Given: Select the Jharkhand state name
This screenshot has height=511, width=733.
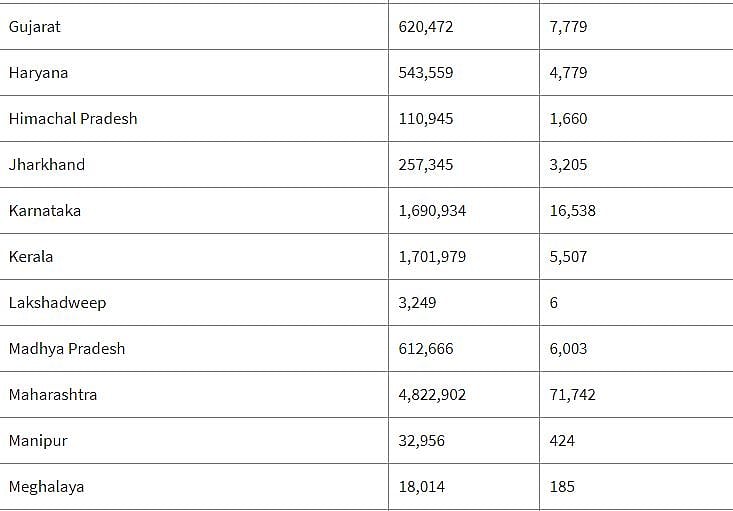Looking at the screenshot, I should point(47,165).
